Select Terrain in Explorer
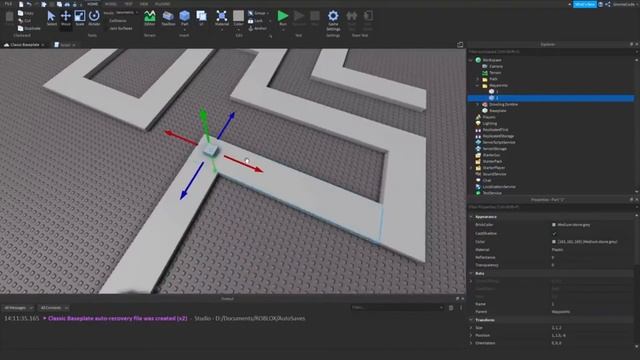 tap(495, 73)
